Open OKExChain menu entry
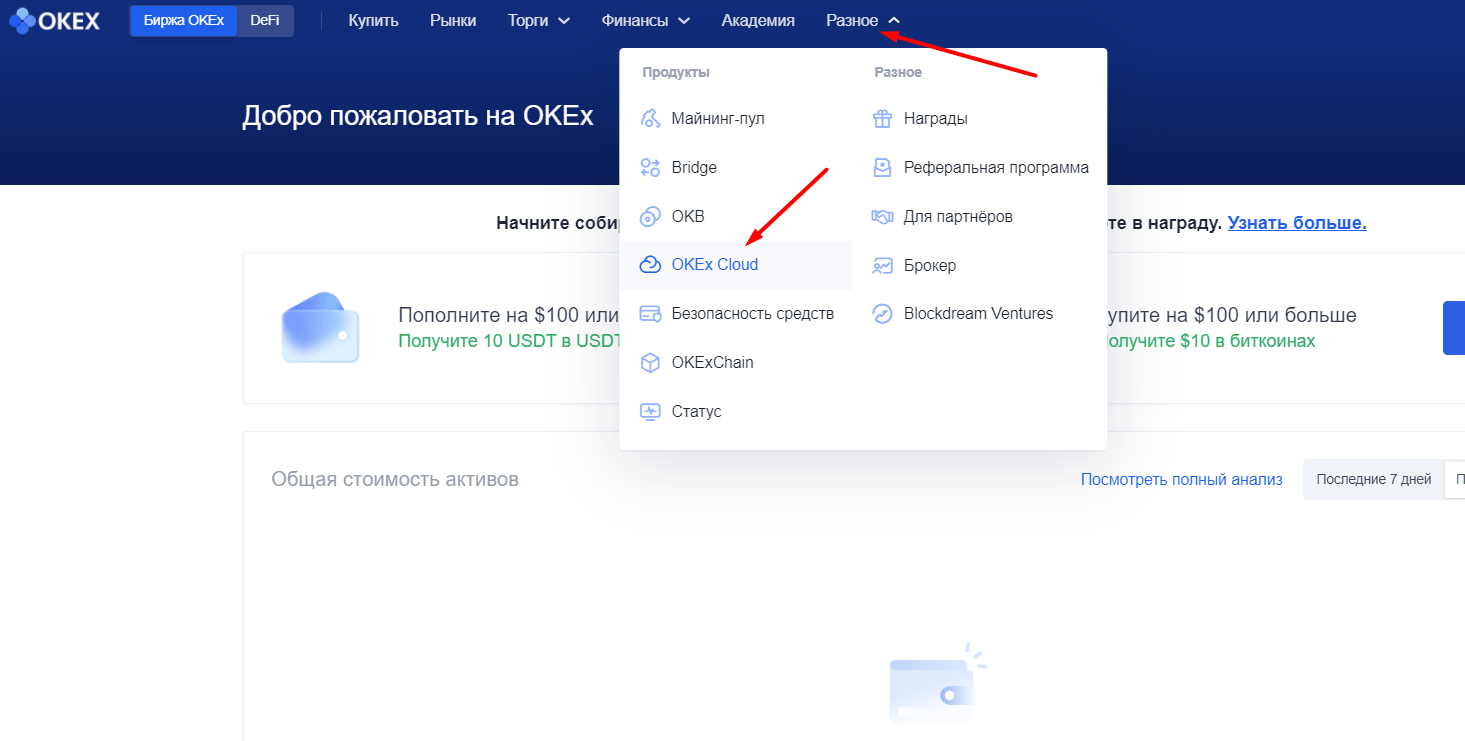 pos(736,363)
